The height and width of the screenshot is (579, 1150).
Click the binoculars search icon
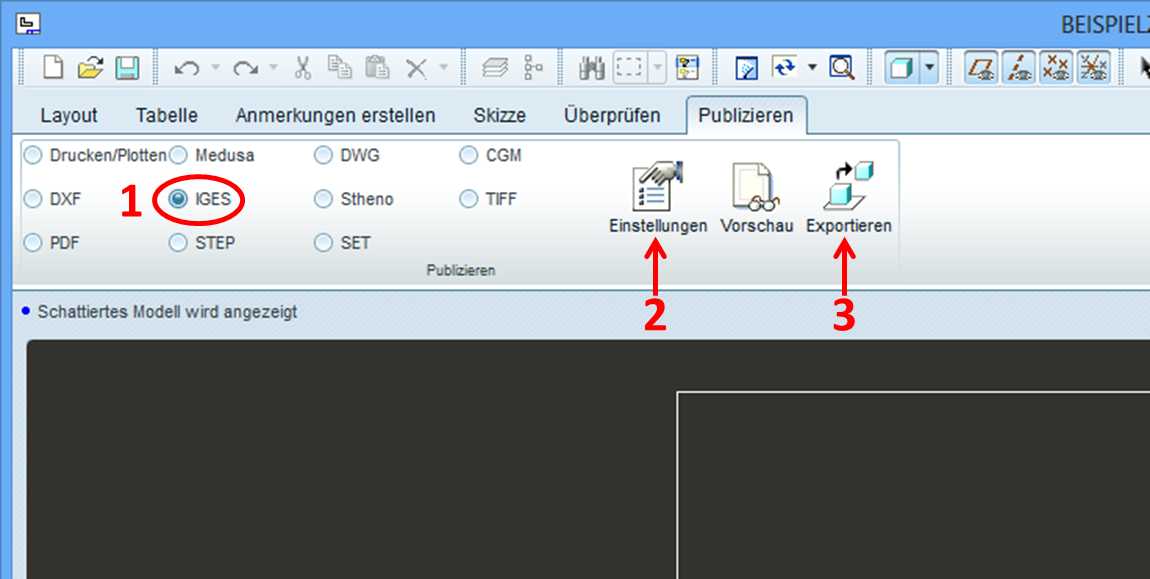click(x=592, y=68)
